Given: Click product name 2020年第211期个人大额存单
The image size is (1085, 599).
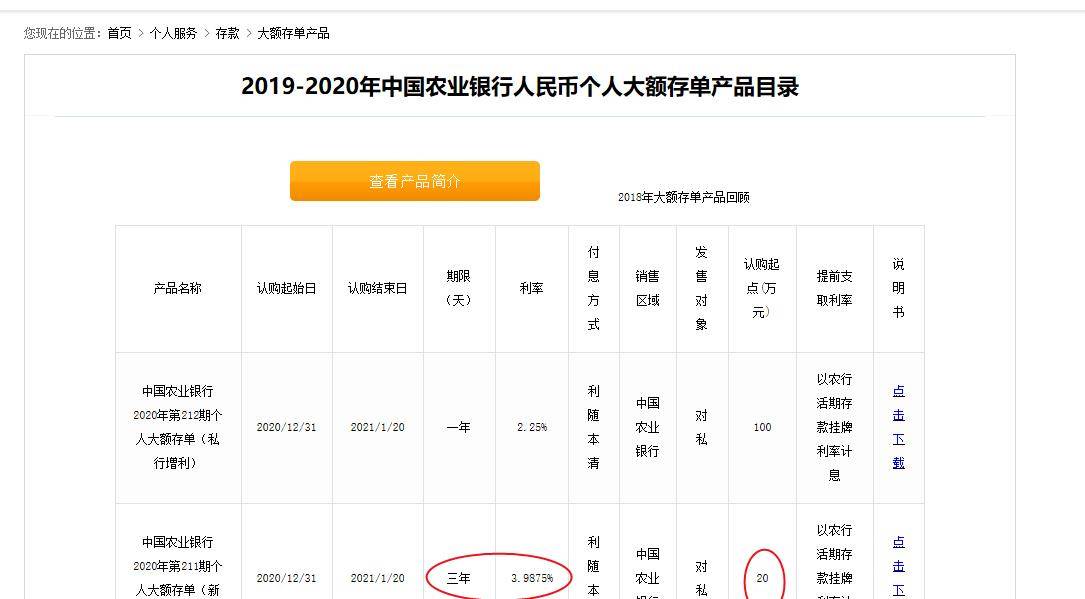Looking at the screenshot, I should point(178,566).
